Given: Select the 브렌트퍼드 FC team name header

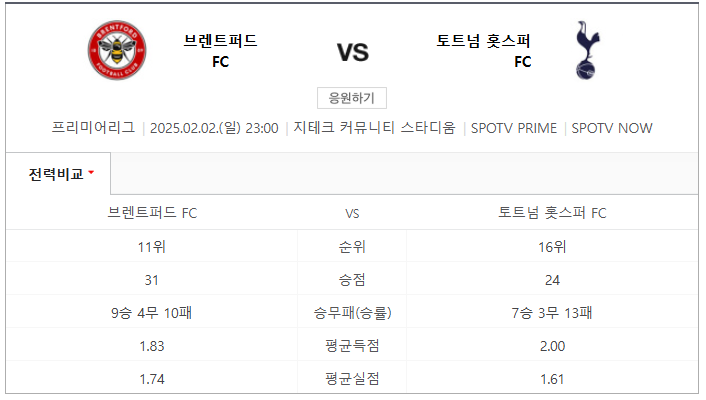Looking at the screenshot, I should [x=220, y=50].
